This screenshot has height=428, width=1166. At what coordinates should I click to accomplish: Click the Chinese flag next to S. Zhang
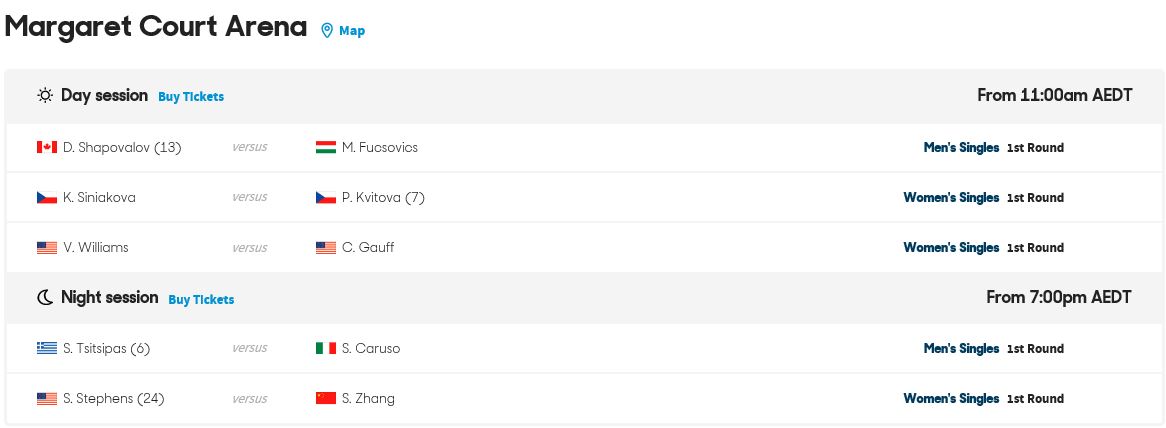(x=326, y=398)
